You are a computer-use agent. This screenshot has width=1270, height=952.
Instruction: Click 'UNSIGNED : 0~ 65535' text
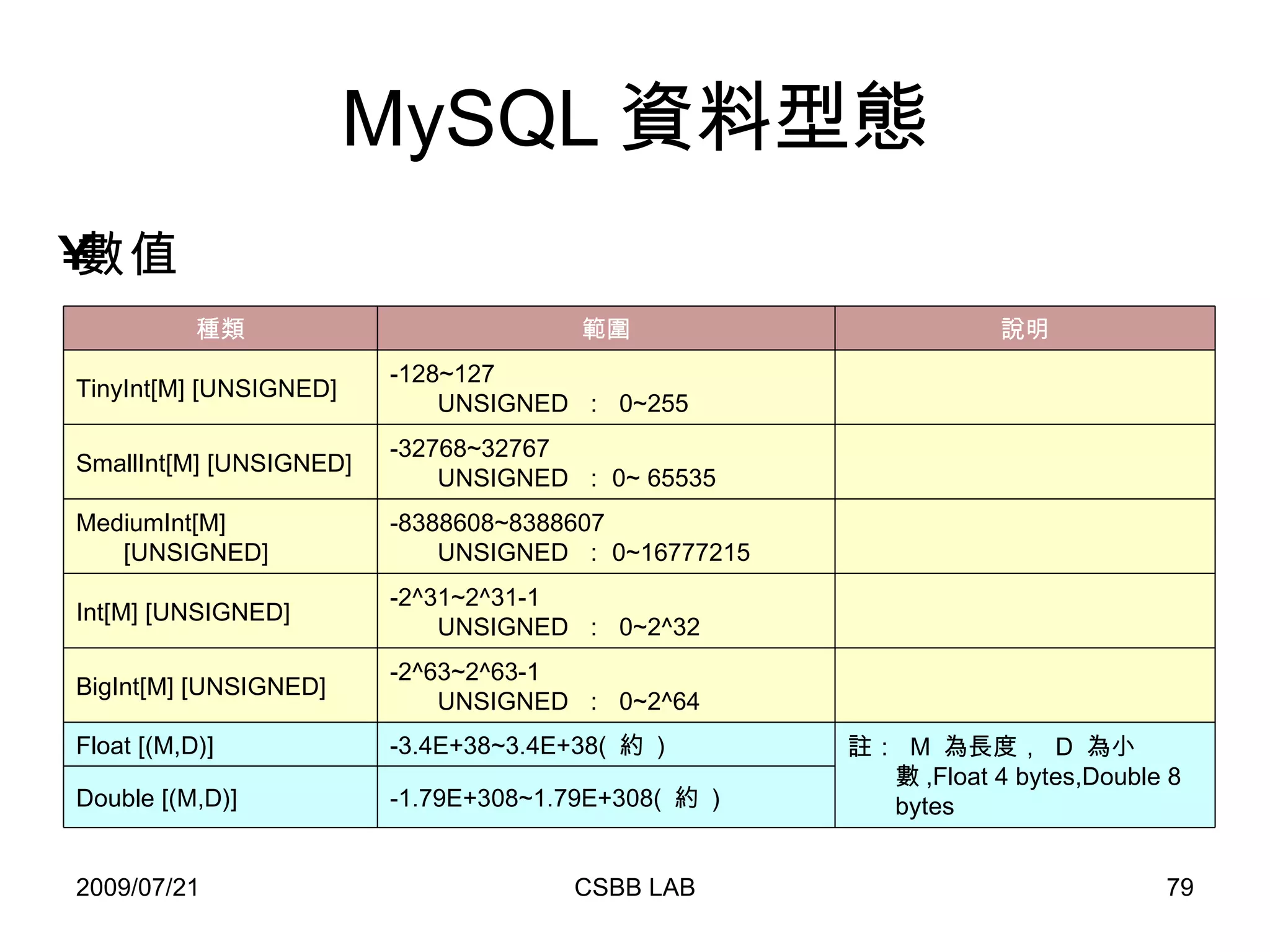click(577, 478)
